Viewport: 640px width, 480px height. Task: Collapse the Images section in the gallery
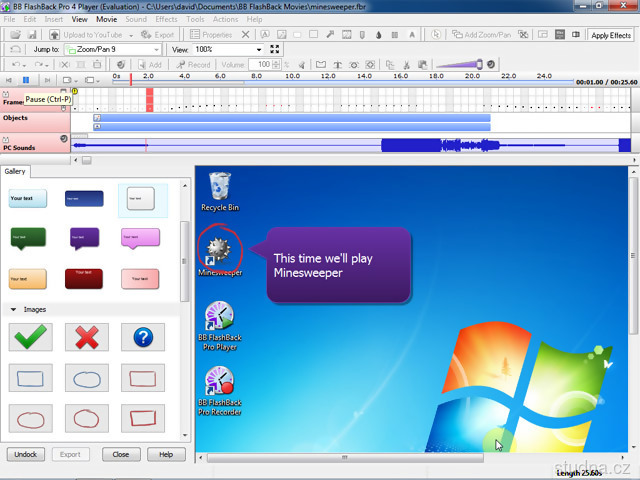pos(14,310)
